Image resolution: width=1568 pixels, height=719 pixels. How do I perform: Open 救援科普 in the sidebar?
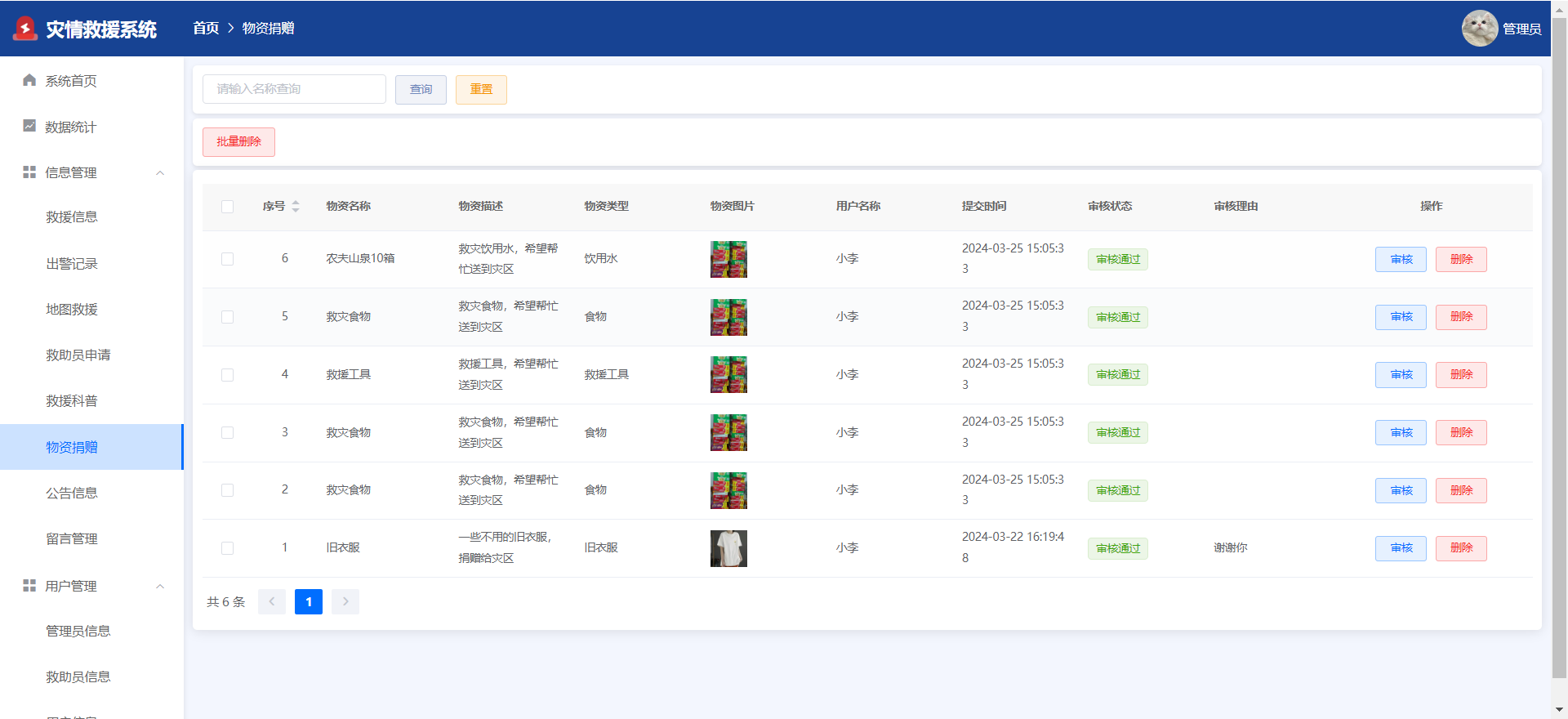coord(91,401)
